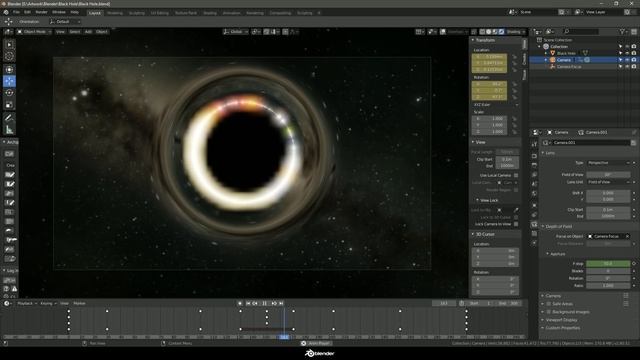
Task: Enable Render Region checkbox
Action: pos(516,190)
